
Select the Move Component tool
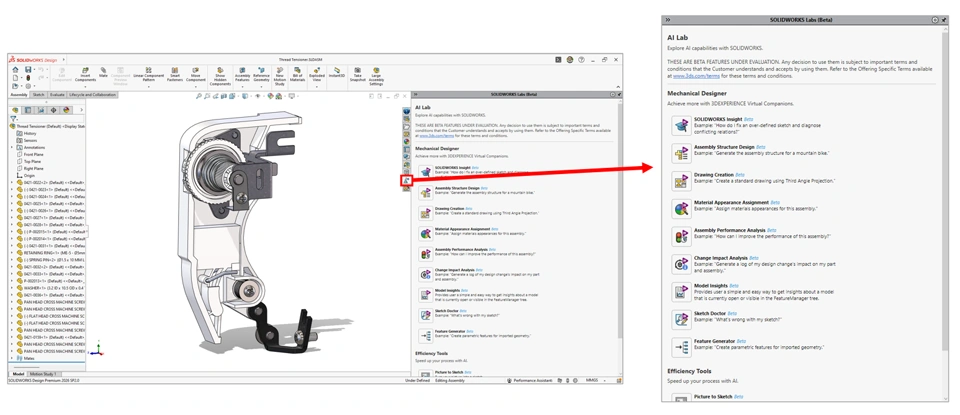195,73
